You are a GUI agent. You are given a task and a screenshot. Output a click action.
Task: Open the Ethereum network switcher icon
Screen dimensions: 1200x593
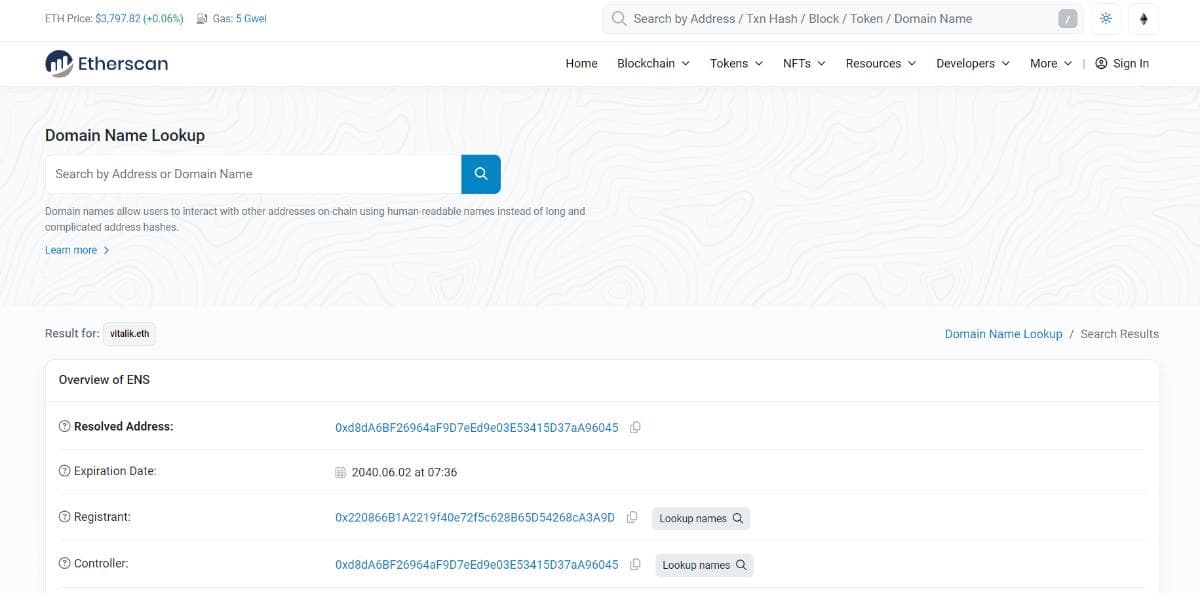(1143, 18)
